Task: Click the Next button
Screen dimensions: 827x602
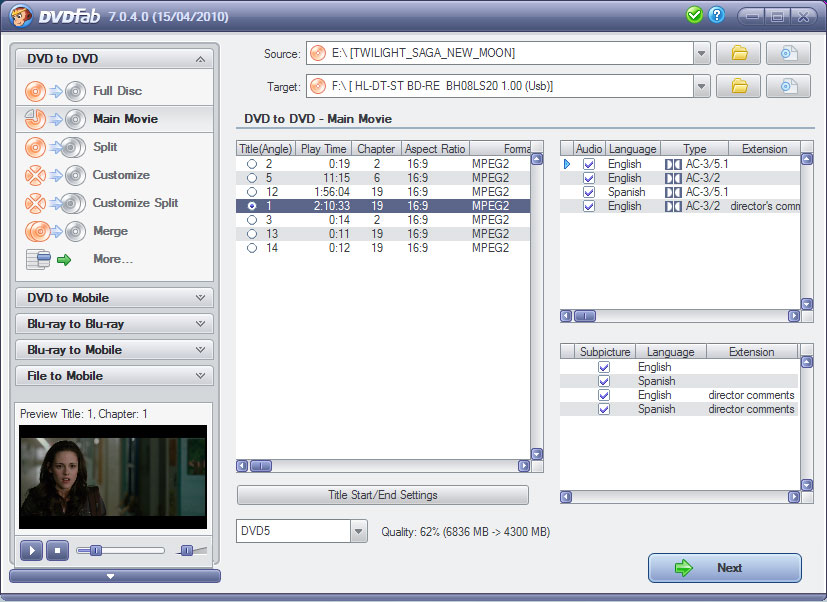Action: (725, 568)
